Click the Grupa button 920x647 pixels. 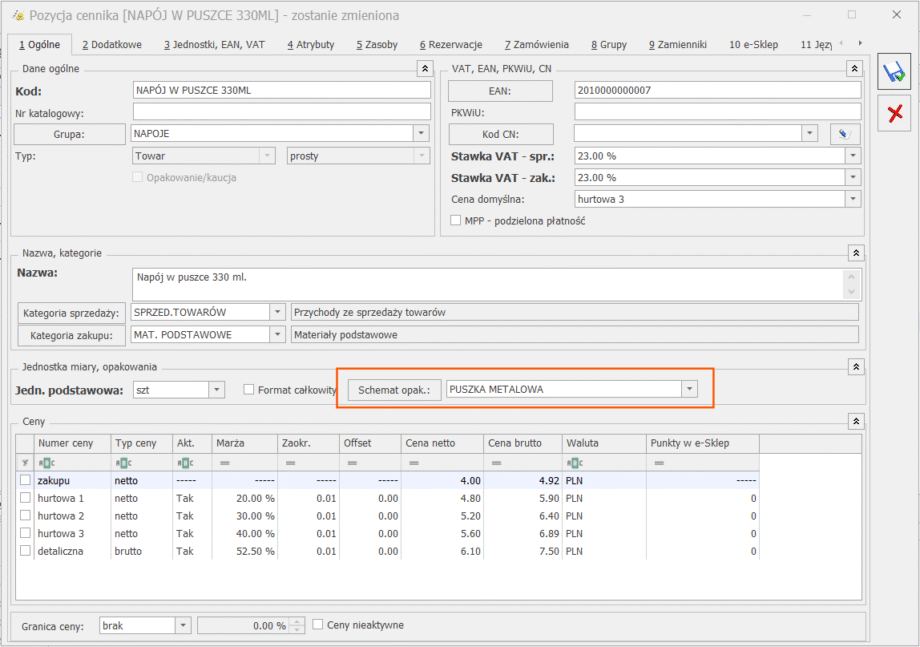pyautogui.click(x=69, y=134)
